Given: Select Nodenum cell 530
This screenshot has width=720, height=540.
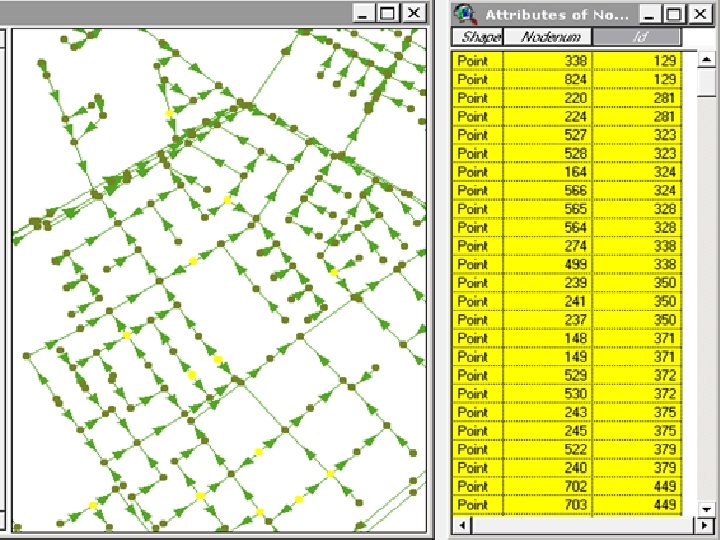Looking at the screenshot, I should click(x=548, y=394).
